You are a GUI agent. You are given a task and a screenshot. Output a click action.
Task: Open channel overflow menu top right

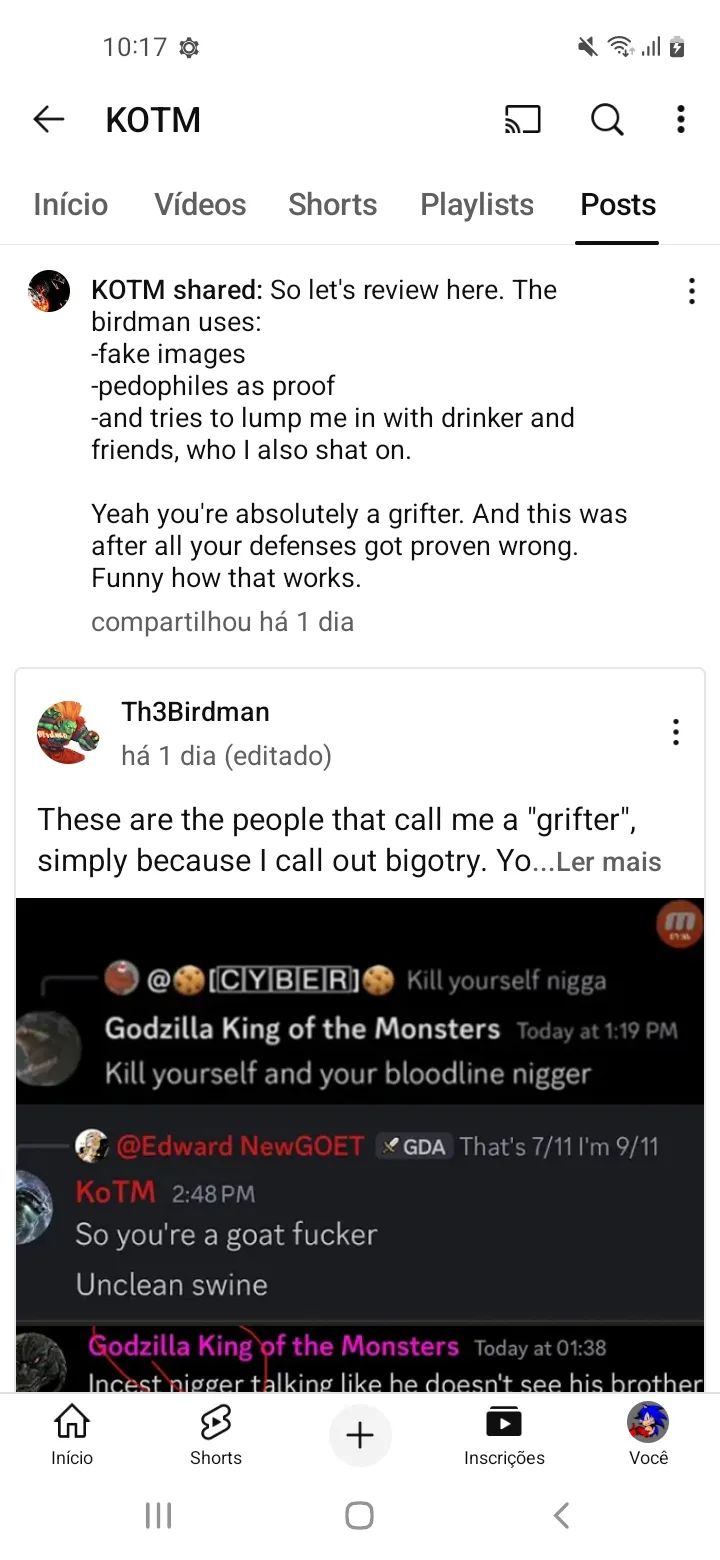coord(681,120)
